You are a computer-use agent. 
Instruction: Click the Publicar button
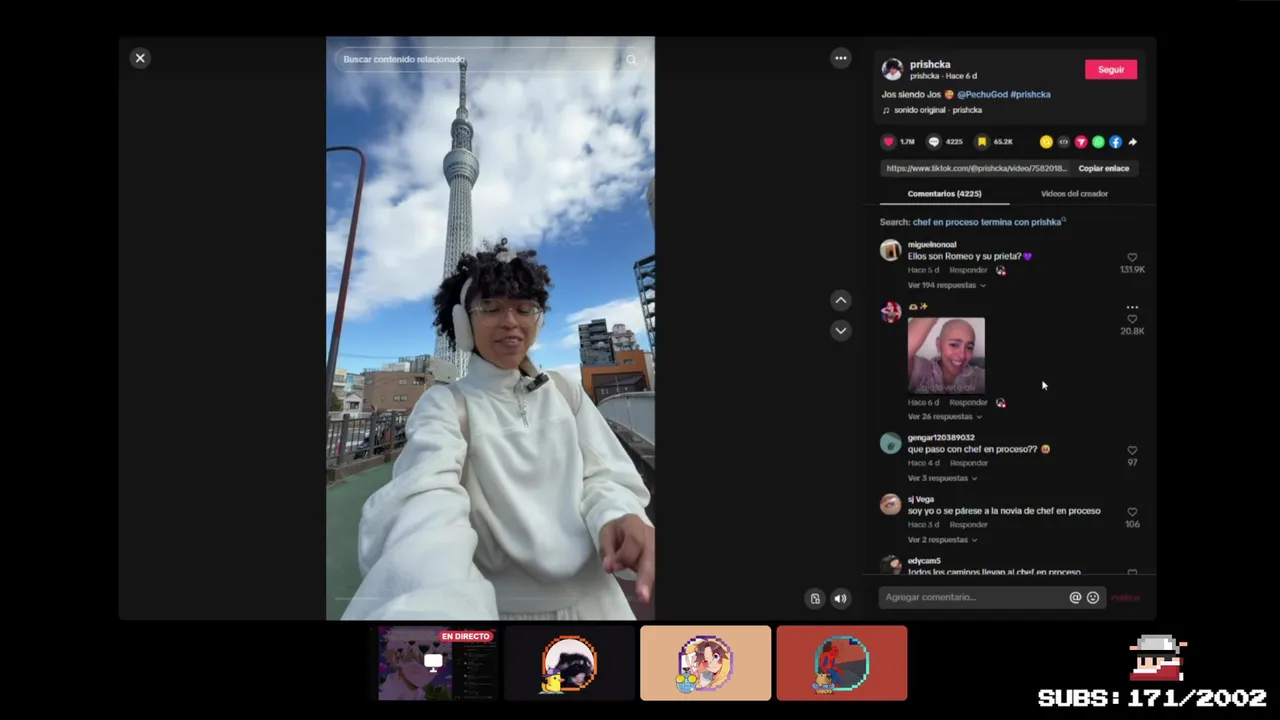1125,597
